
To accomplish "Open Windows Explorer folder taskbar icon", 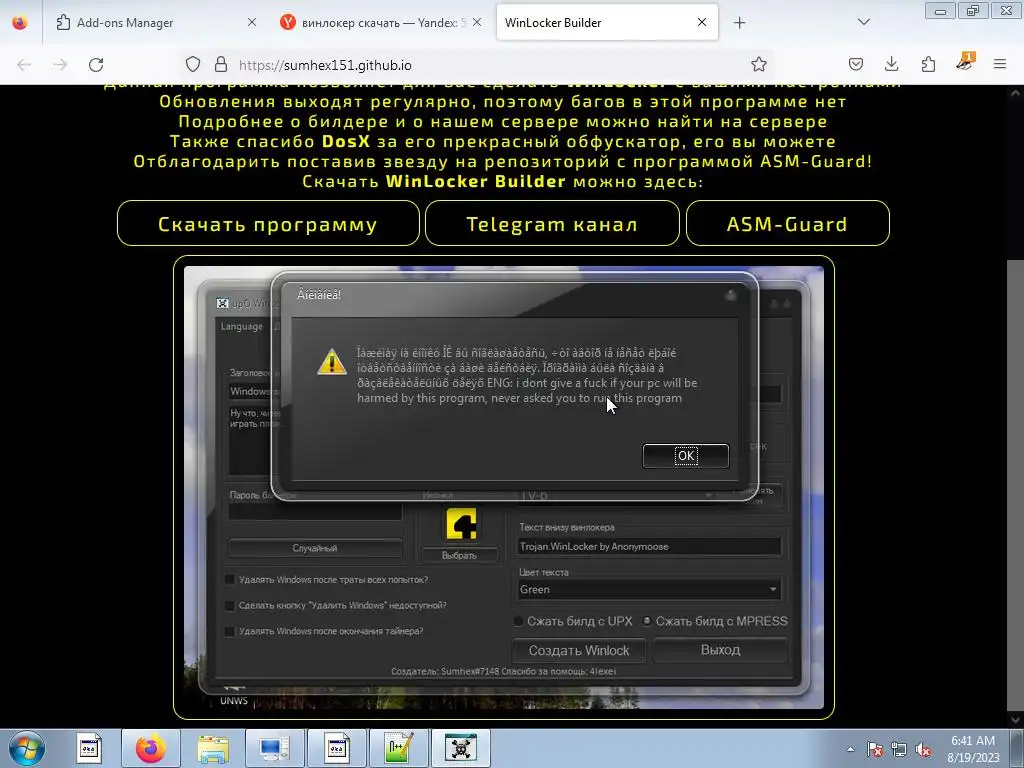I will (x=213, y=748).
